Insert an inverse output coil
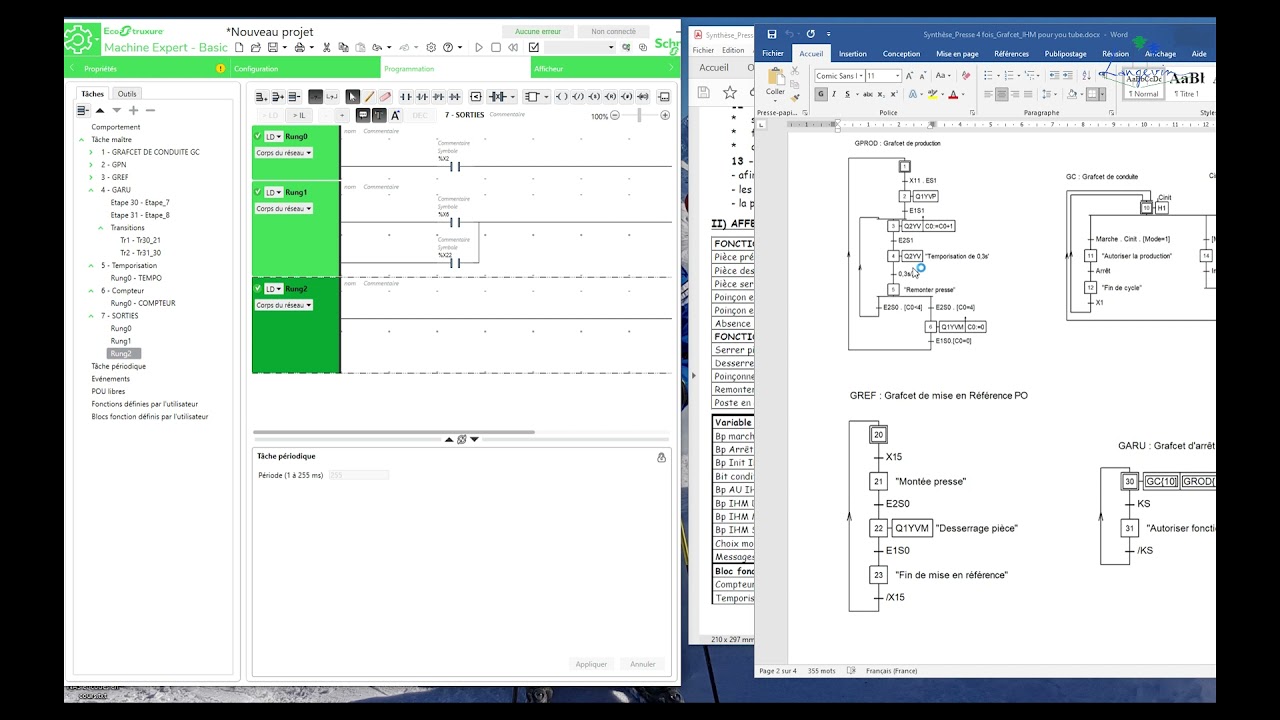Viewport: 1280px width, 720px height. (578, 97)
